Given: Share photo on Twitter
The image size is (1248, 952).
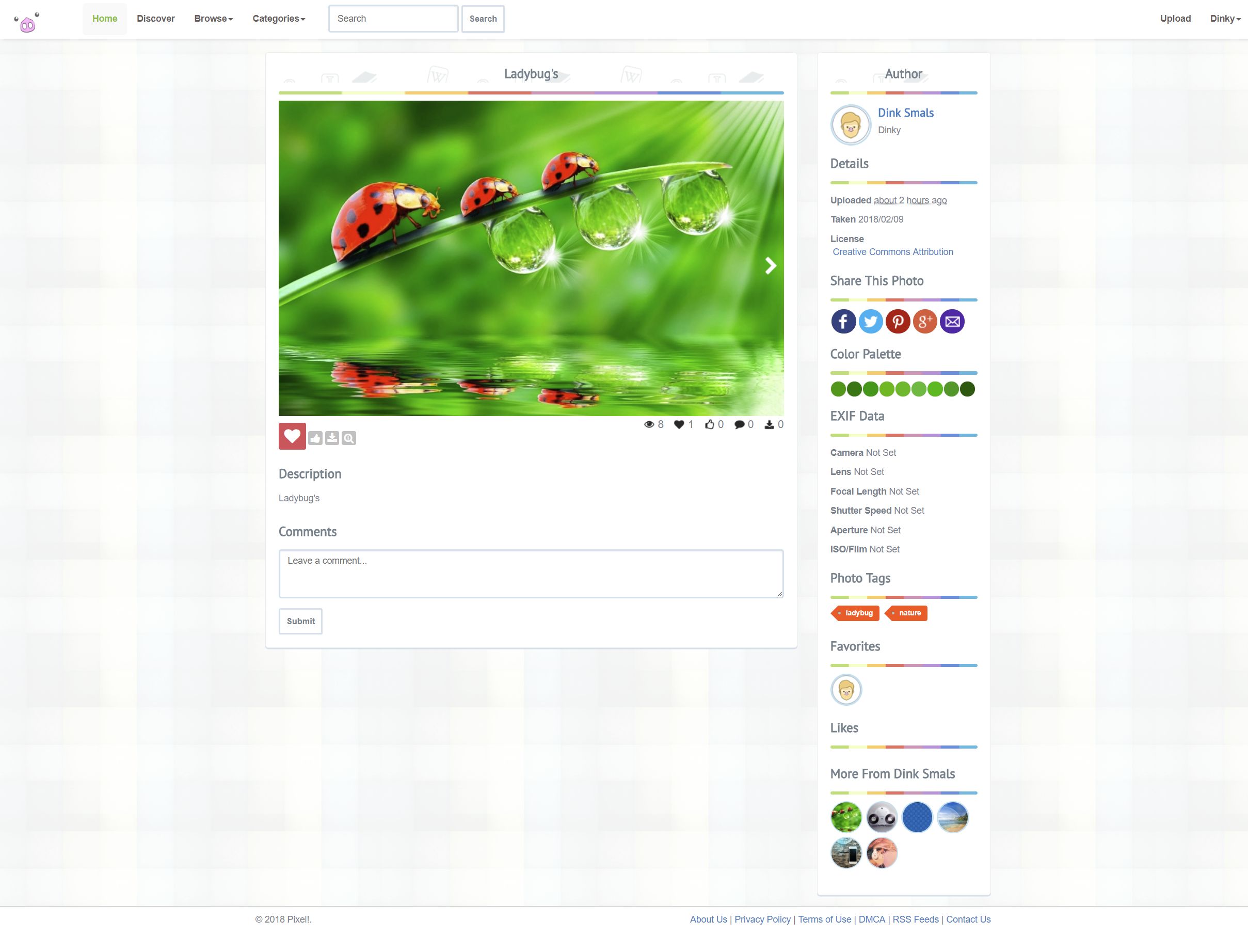Looking at the screenshot, I should point(870,321).
